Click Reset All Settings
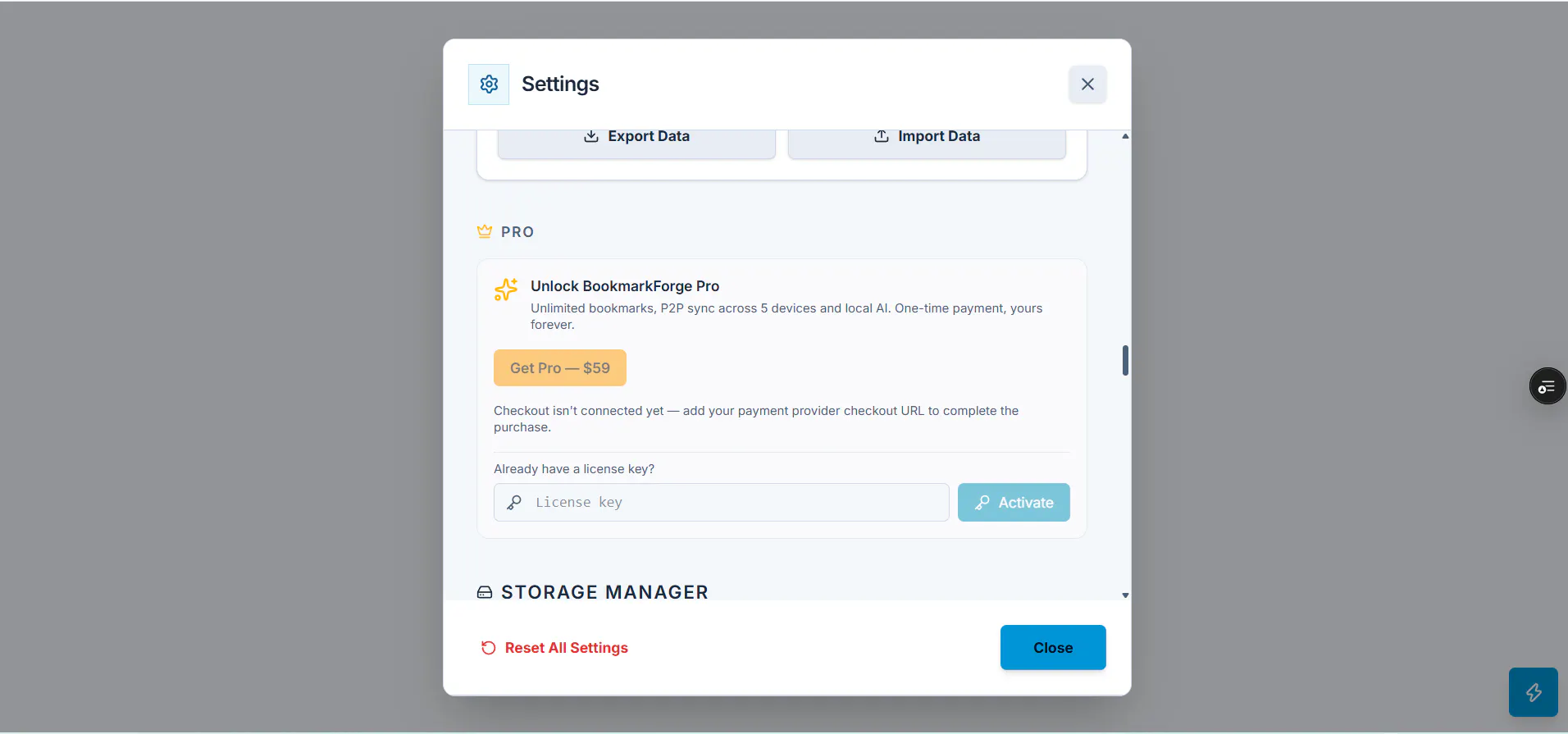This screenshot has width=1568, height=734. [x=554, y=648]
